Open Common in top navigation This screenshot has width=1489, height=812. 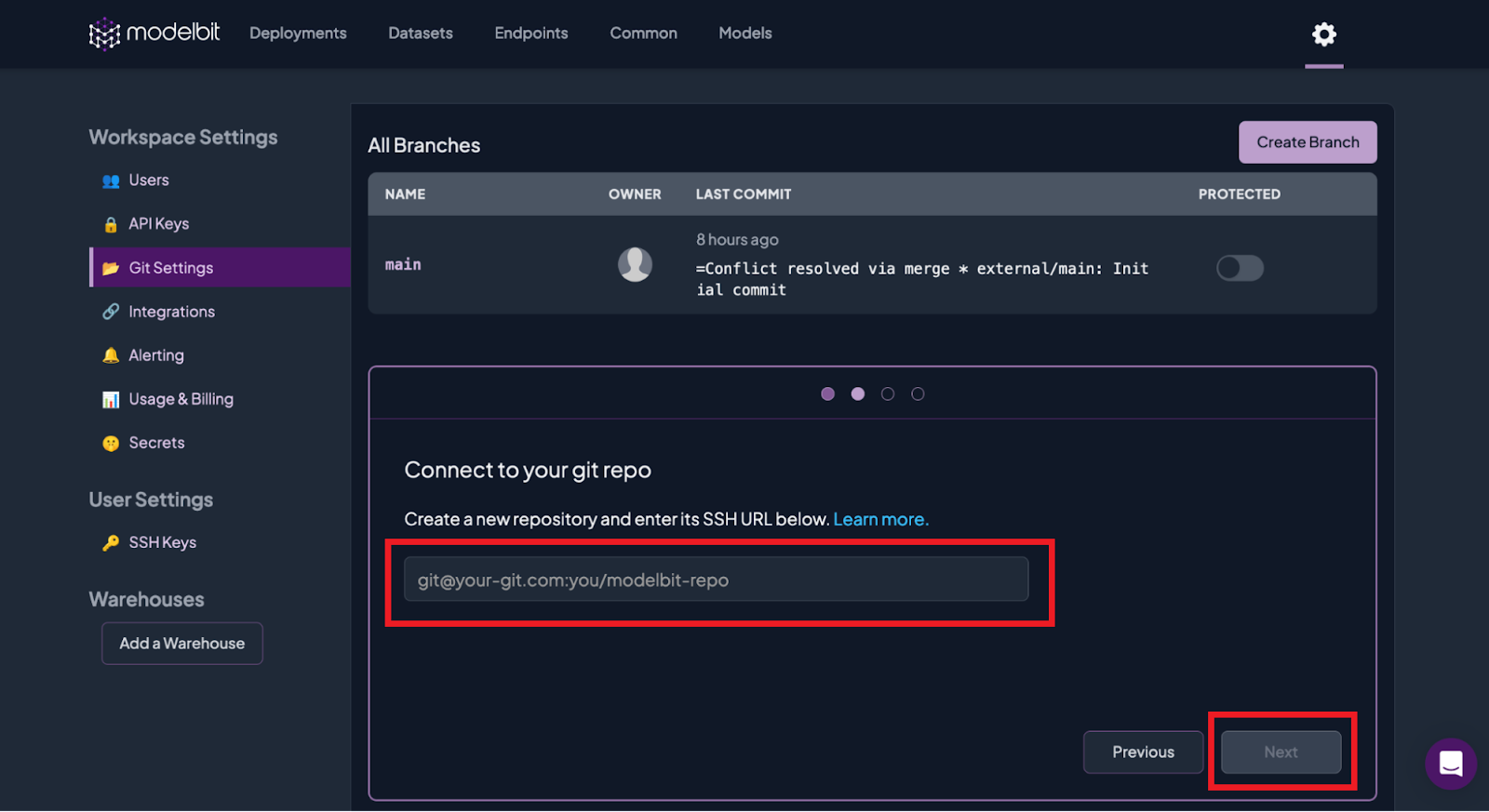pyautogui.click(x=643, y=33)
